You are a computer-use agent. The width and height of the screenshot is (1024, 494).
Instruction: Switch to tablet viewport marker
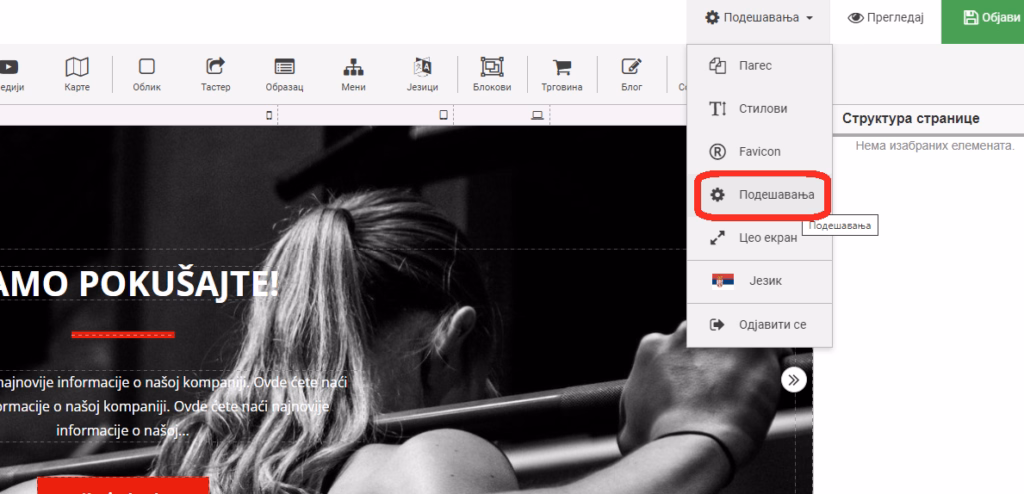pyautogui.click(x=443, y=116)
